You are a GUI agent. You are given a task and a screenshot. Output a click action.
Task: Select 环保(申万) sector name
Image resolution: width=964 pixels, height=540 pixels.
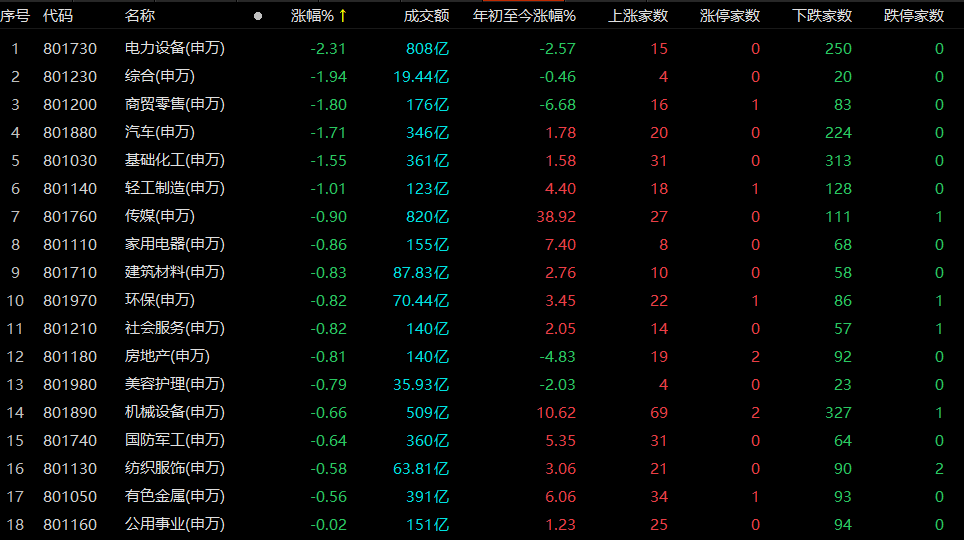tap(160, 300)
